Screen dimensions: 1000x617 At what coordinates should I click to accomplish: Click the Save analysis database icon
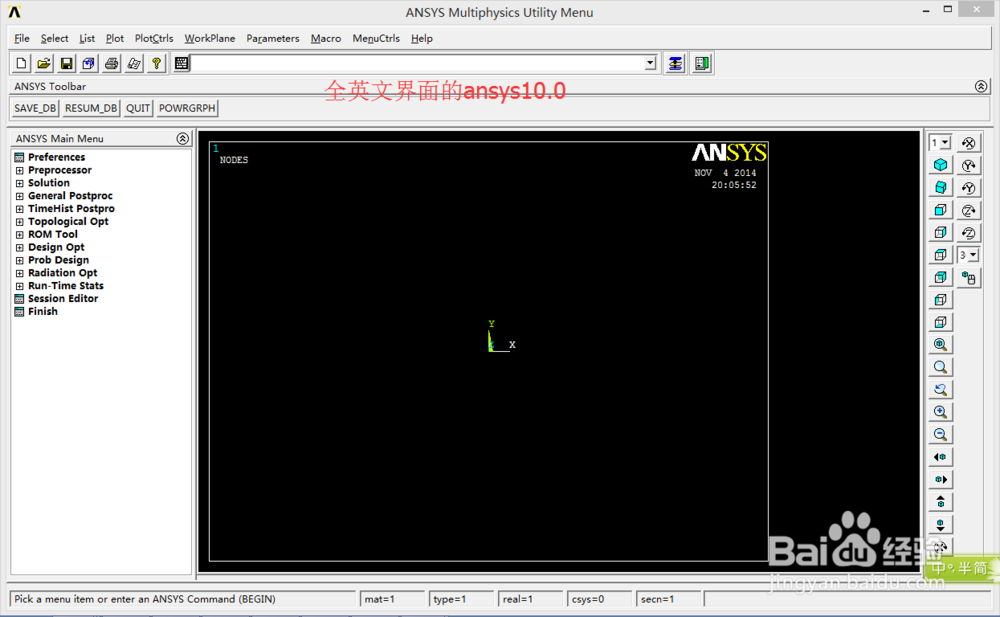coord(66,63)
